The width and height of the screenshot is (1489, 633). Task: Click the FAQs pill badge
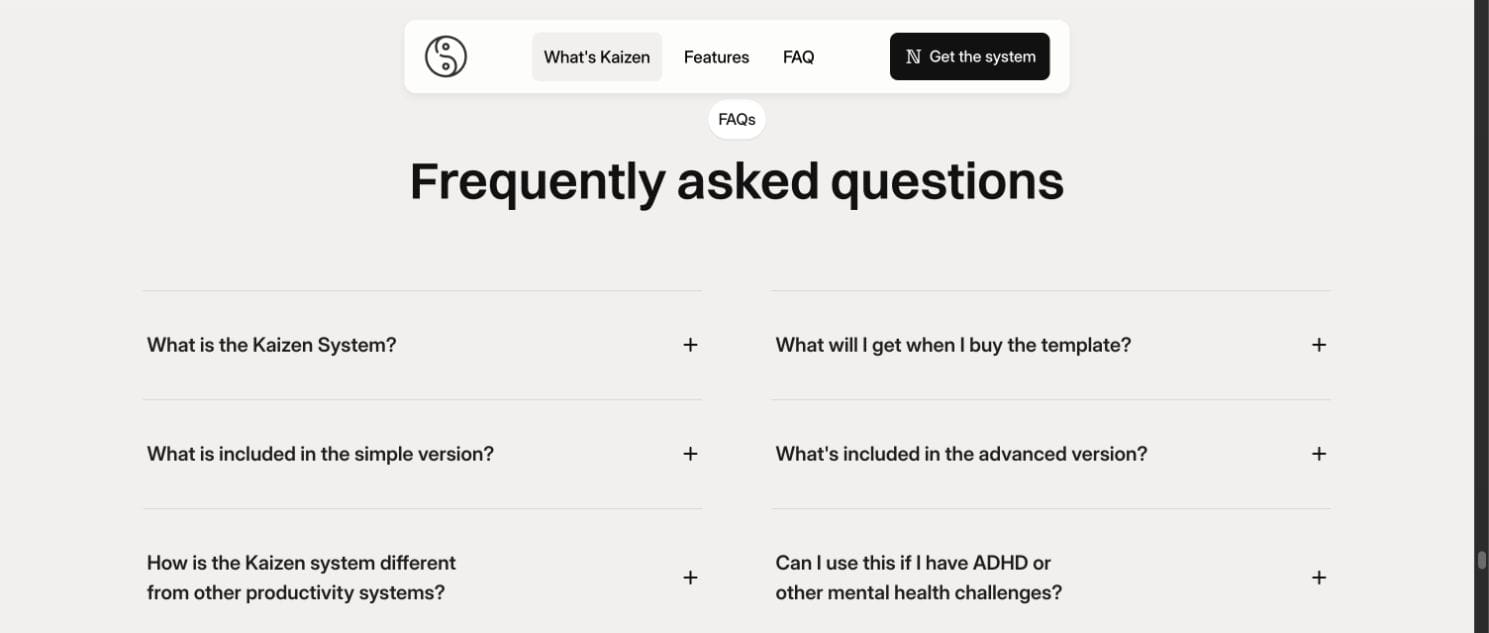[737, 119]
